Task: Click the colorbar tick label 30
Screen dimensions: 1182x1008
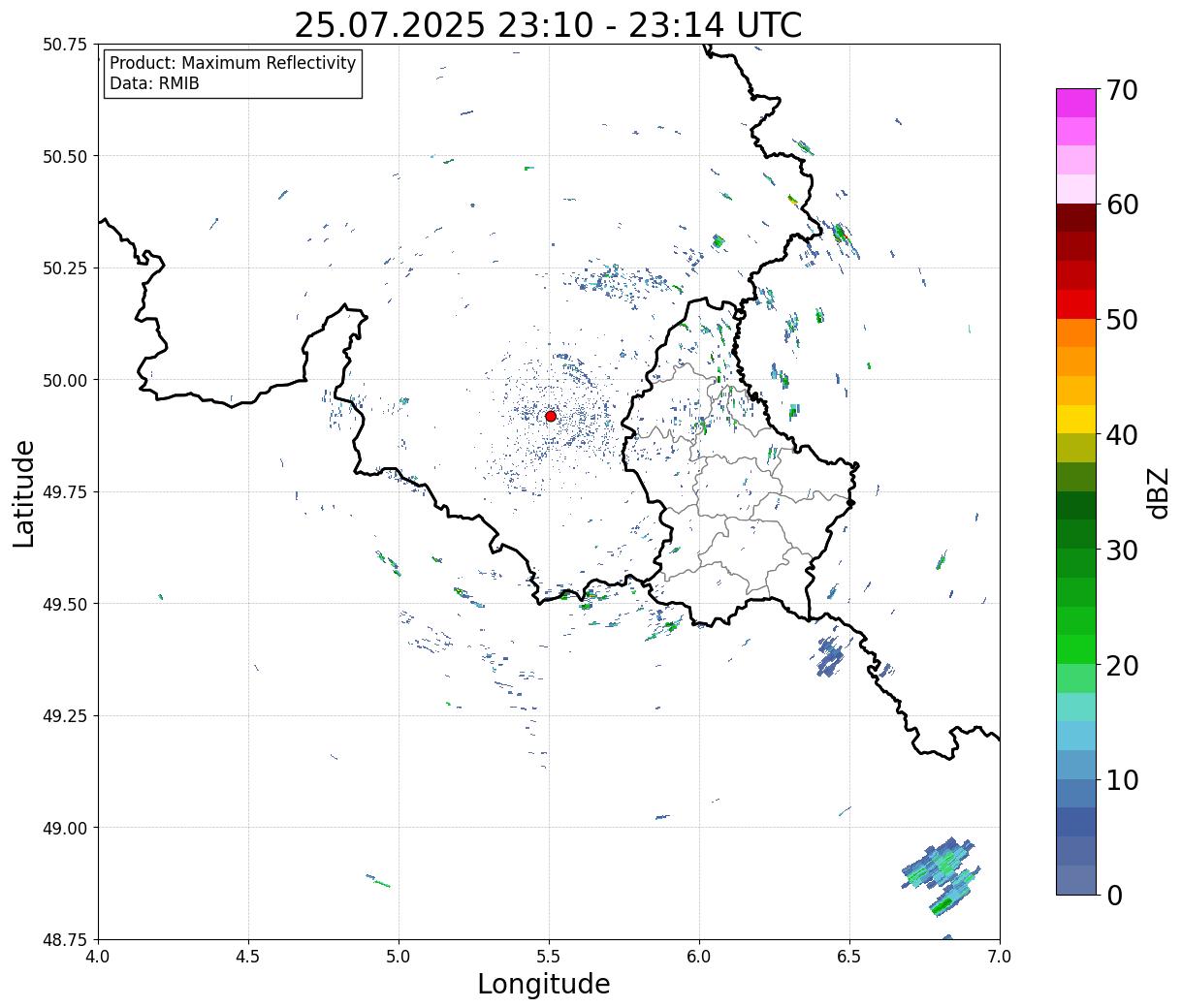Action: point(1124,551)
